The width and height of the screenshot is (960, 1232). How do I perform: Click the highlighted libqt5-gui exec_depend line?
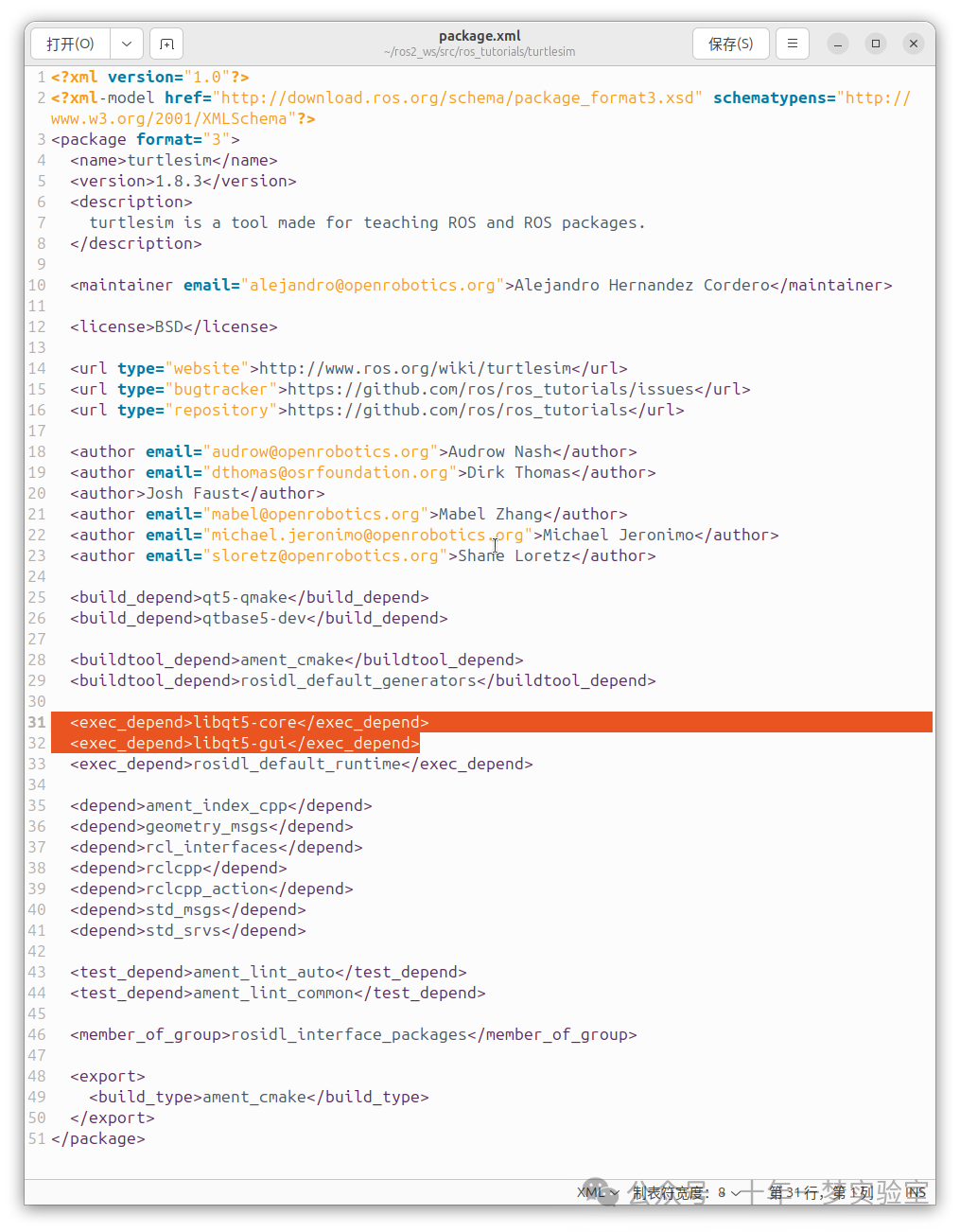[245, 743]
